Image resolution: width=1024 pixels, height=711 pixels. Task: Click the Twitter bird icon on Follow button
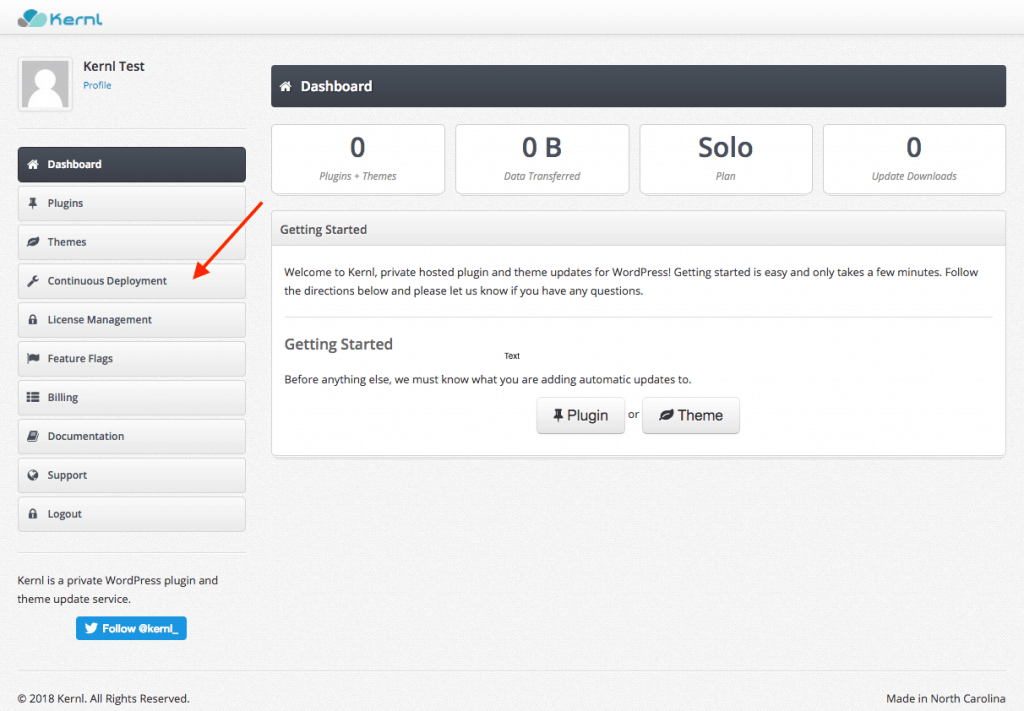pos(91,628)
